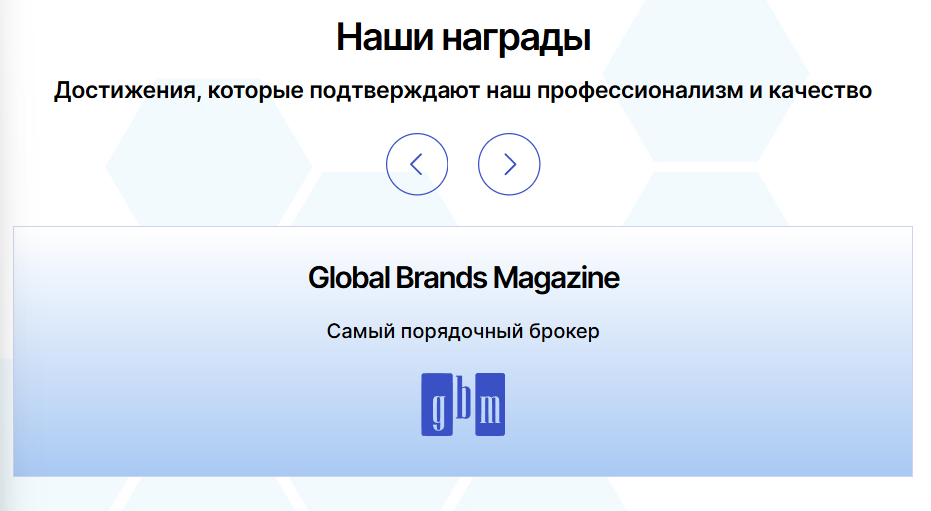Click the text 'Самый порядочный брокер'
The image size is (931, 511).
(x=463, y=331)
